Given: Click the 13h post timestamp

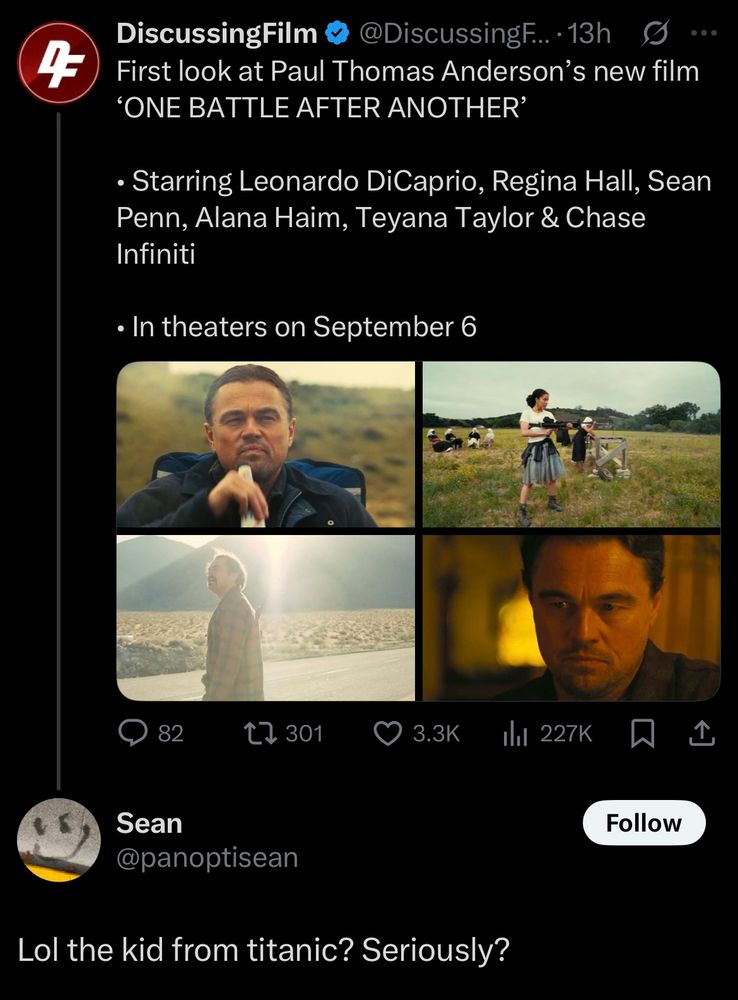Looking at the screenshot, I should tap(588, 34).
